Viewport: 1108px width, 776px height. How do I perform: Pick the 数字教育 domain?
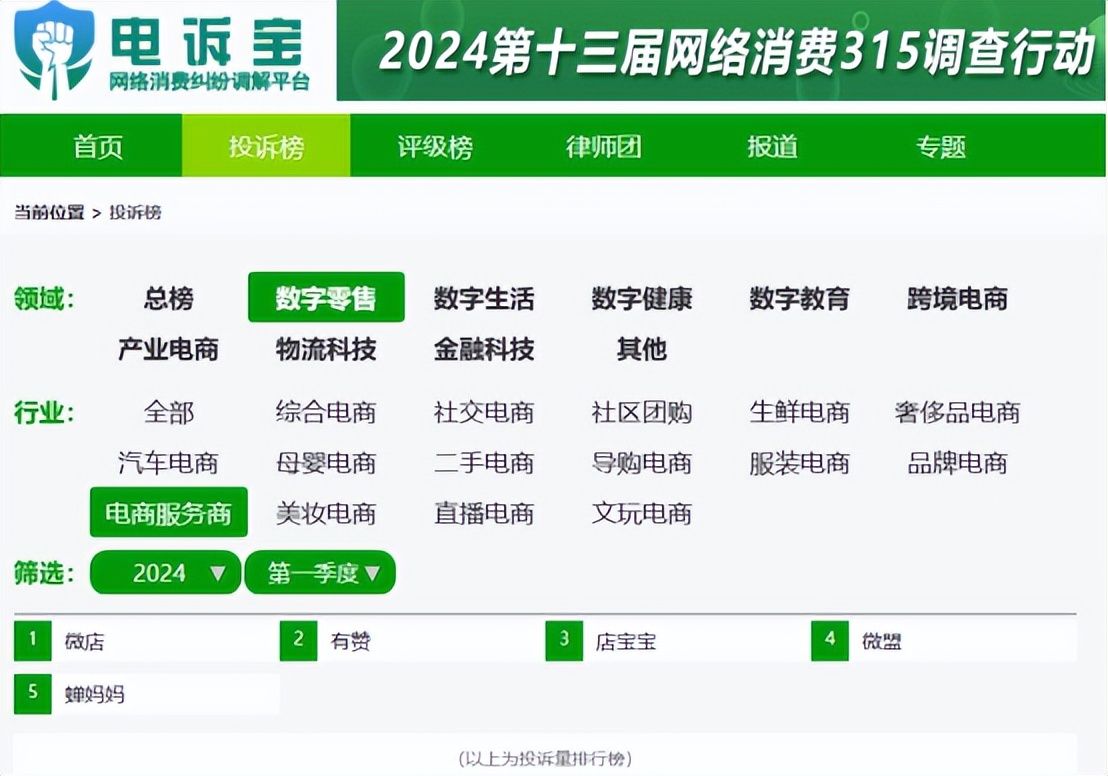[799, 298]
